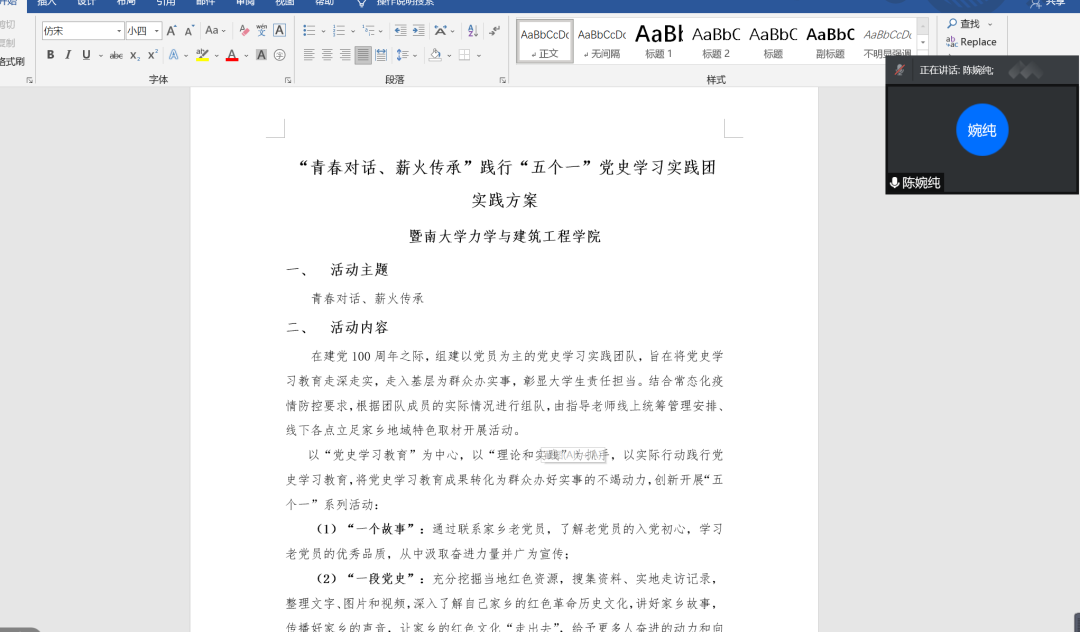Click the 格式刷 format painter

(x=12, y=61)
